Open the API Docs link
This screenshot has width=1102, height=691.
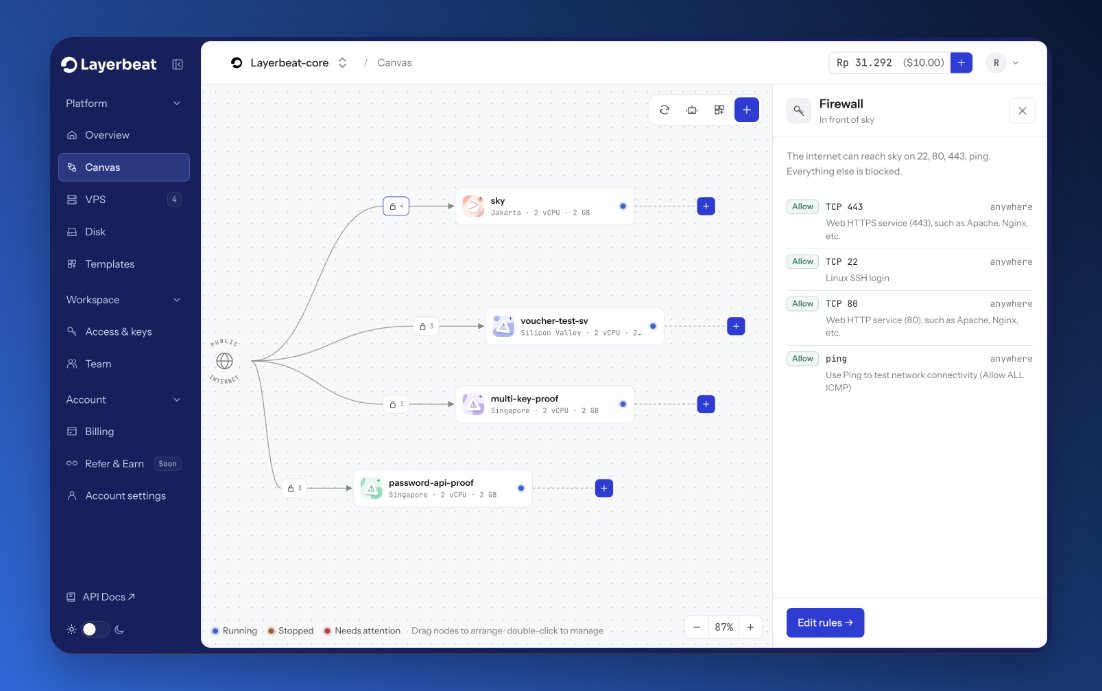(101, 597)
